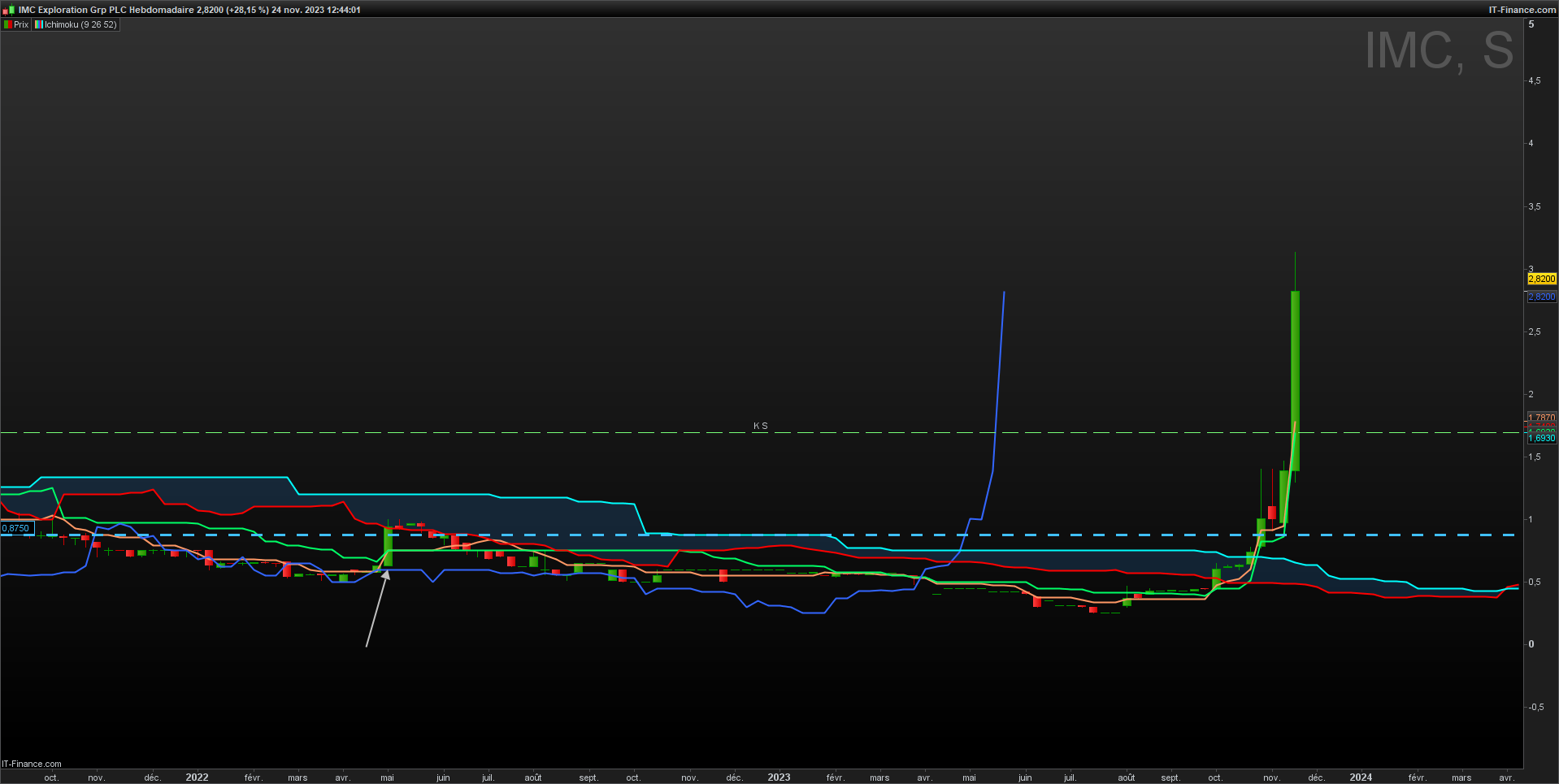Select the cyan 1,6930 price label

pyautogui.click(x=1542, y=438)
